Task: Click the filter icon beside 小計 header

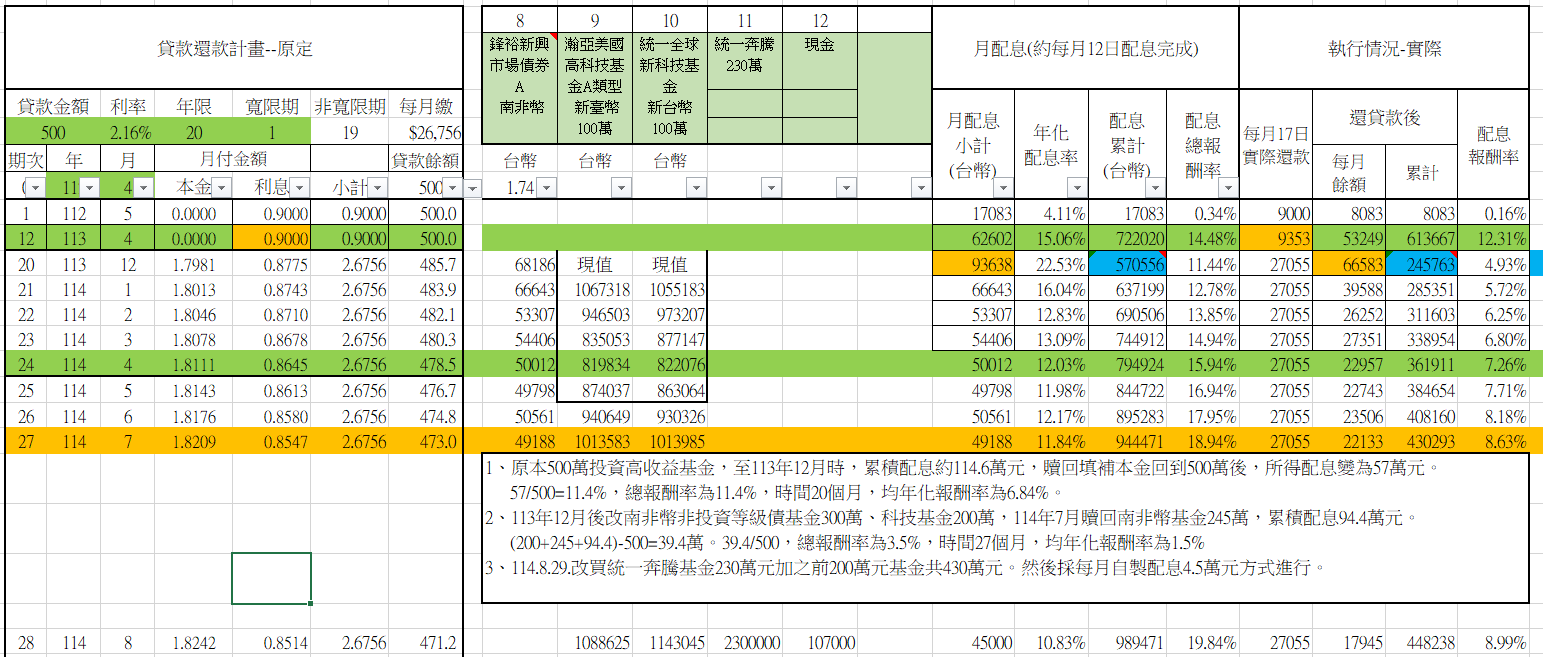Action: click(376, 188)
